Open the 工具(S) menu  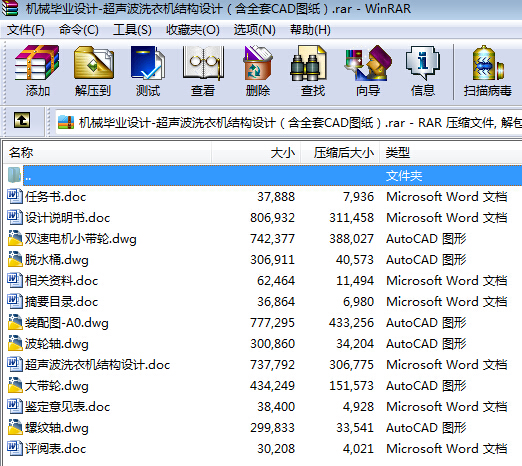pyautogui.click(x=132, y=30)
